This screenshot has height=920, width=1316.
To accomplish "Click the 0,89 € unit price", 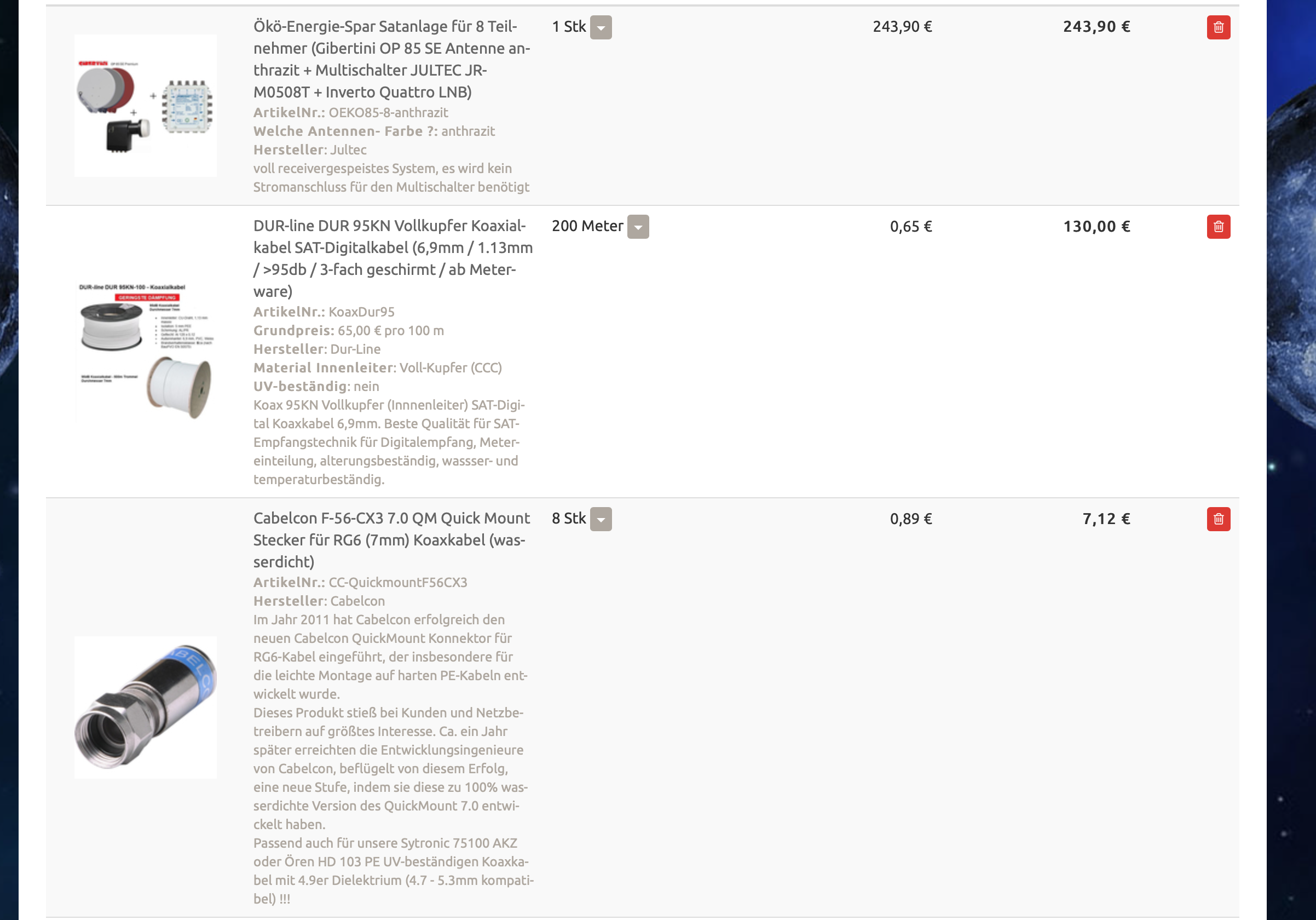I will pyautogui.click(x=911, y=519).
